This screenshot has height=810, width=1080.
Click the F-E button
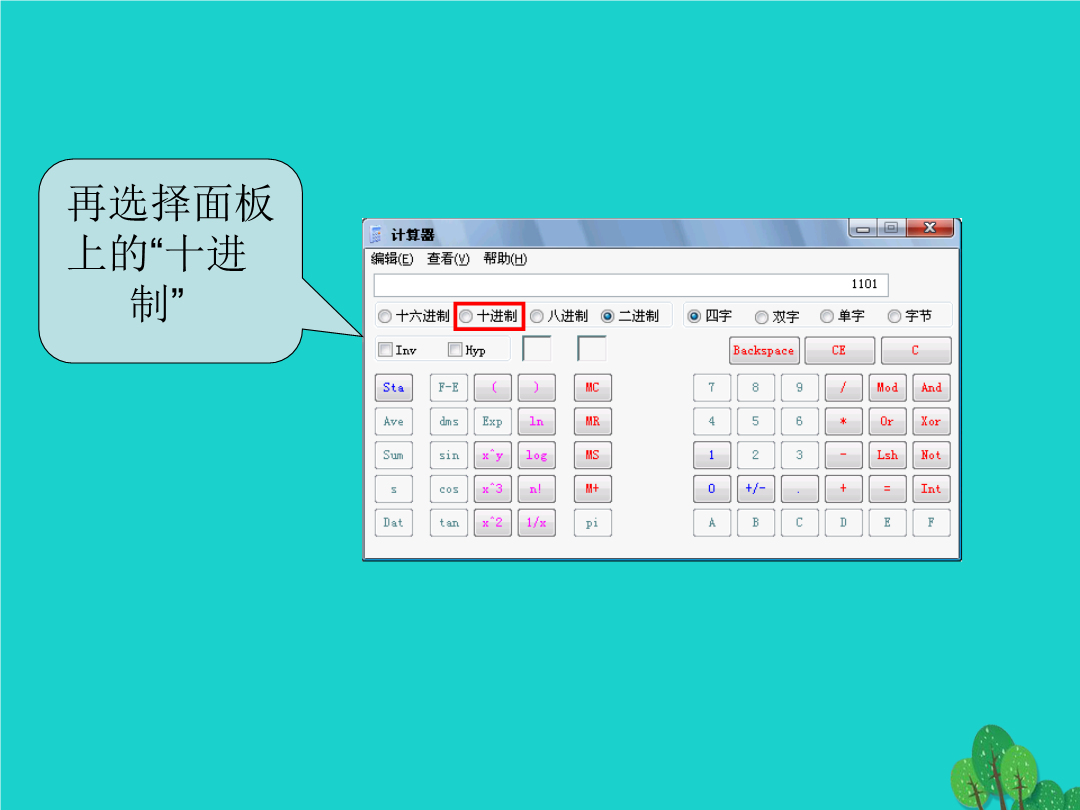449,388
